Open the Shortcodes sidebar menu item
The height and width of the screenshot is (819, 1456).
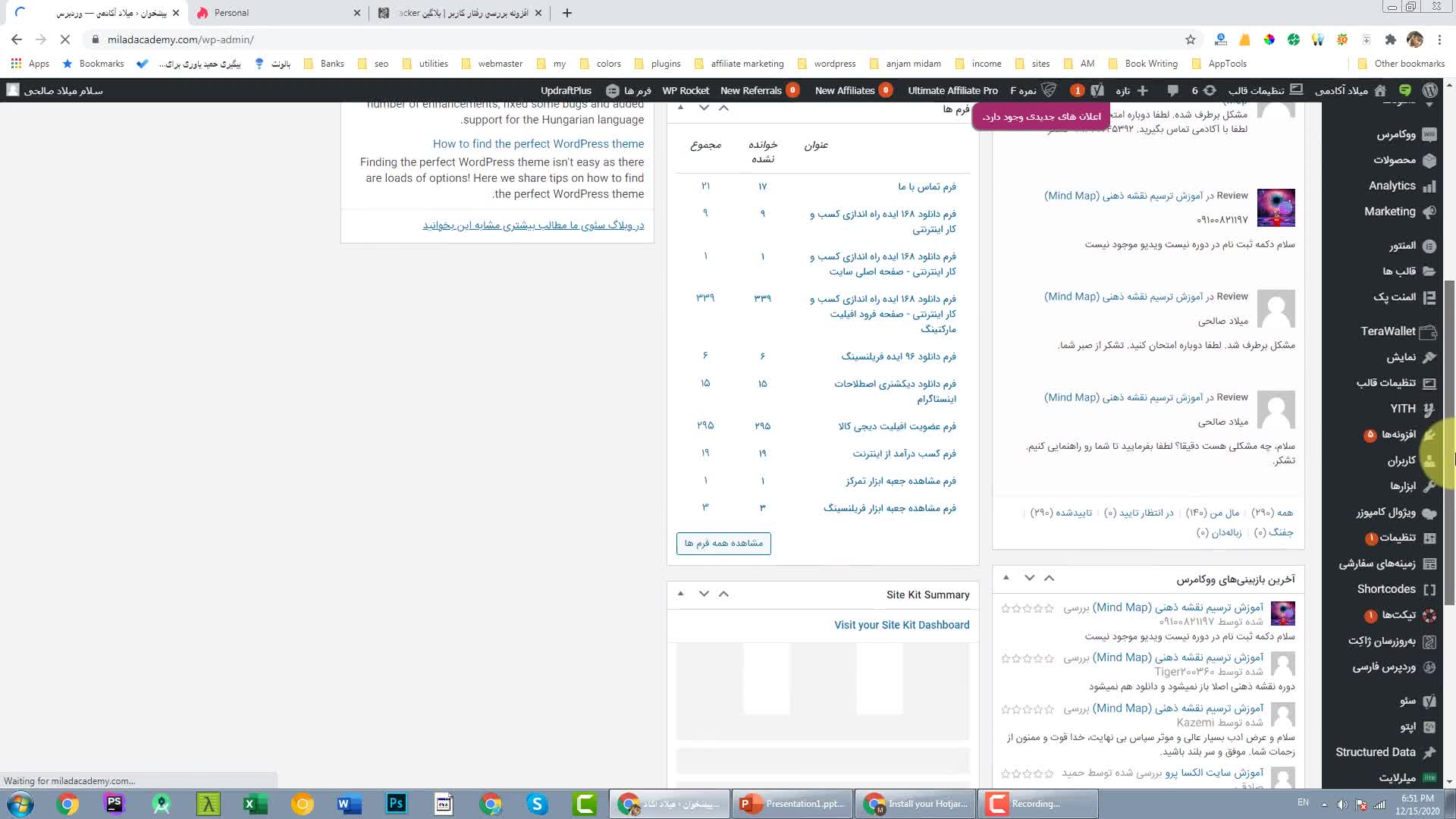click(x=1386, y=589)
